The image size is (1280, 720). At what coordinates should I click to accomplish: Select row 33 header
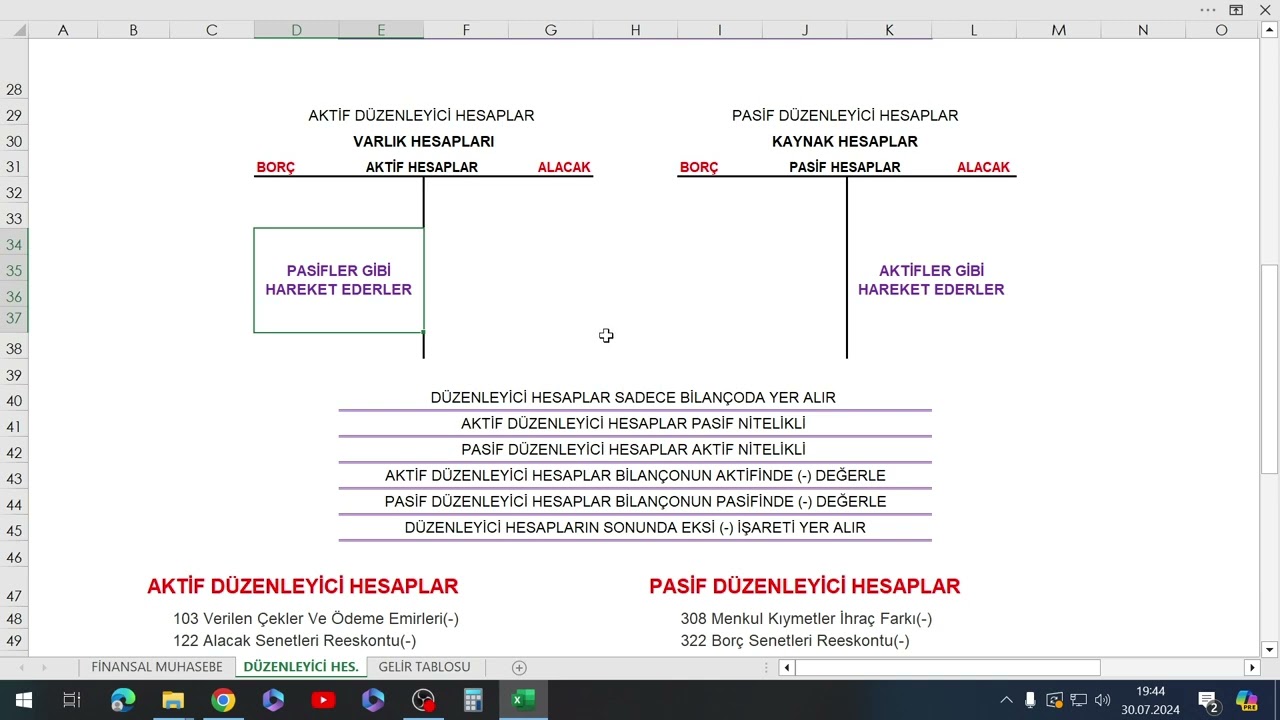point(14,218)
